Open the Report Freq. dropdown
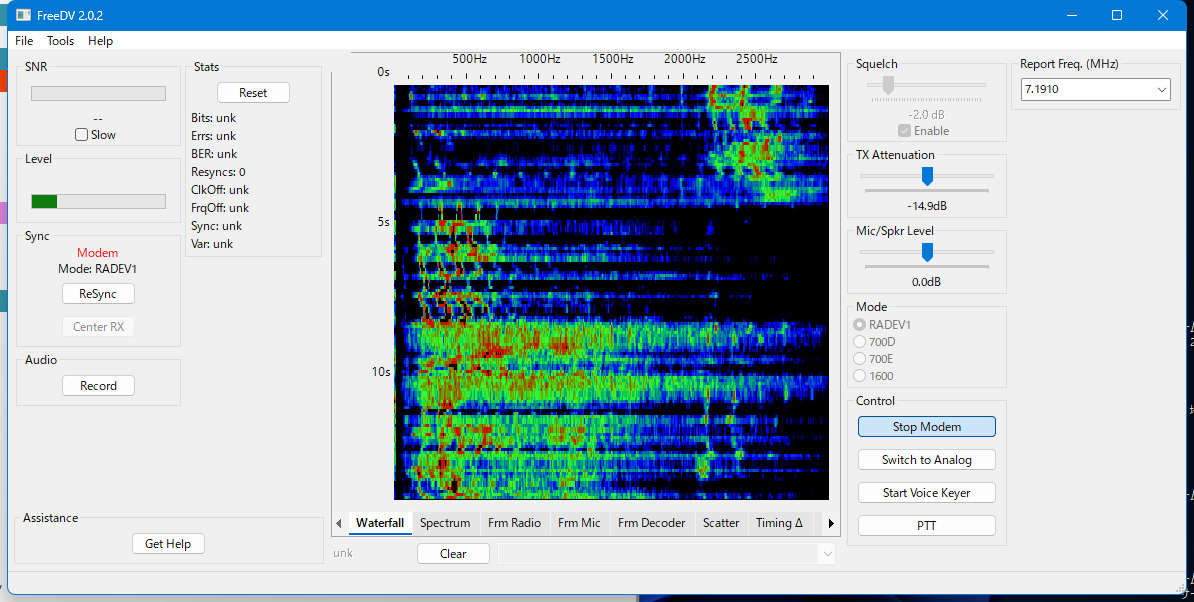 coord(1161,90)
